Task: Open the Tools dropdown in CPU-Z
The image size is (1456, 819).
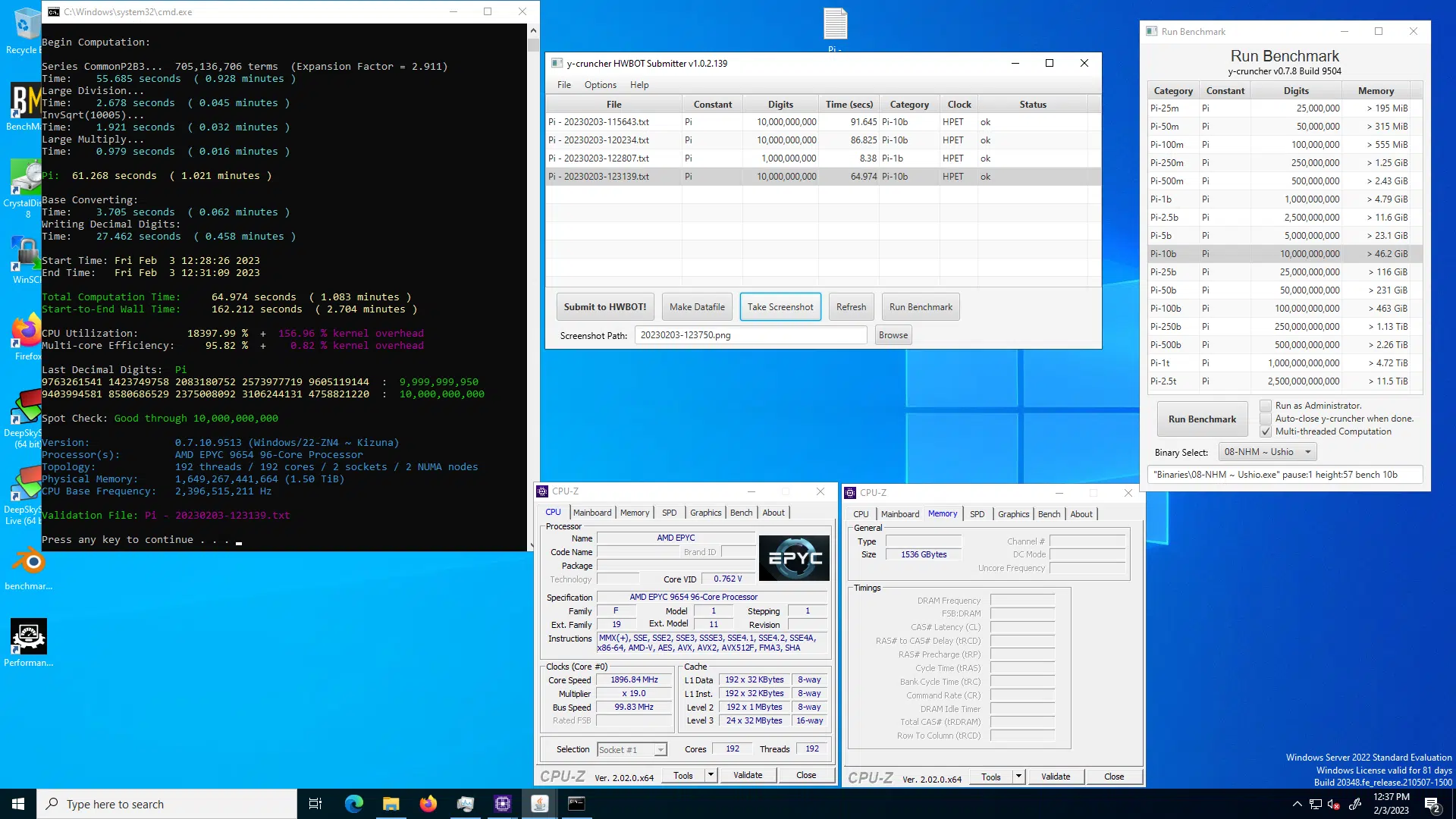Action: pyautogui.click(x=709, y=775)
